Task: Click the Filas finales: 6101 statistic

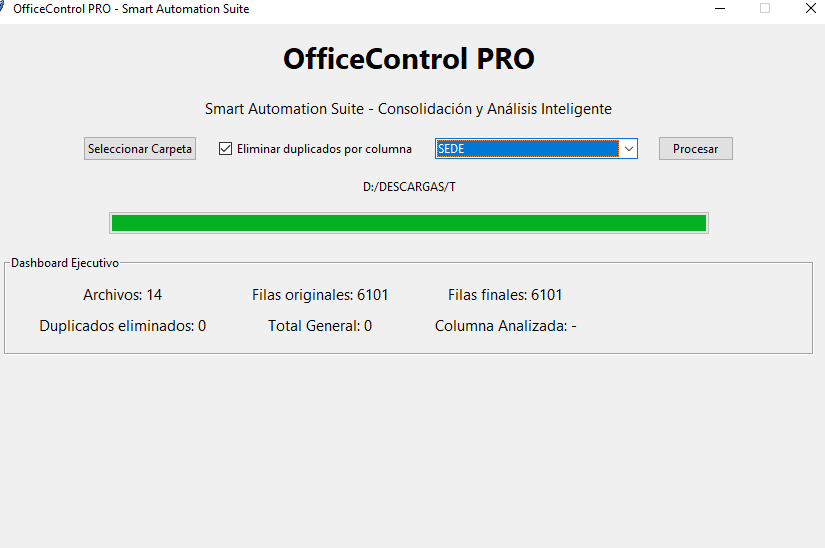Action: (x=505, y=295)
